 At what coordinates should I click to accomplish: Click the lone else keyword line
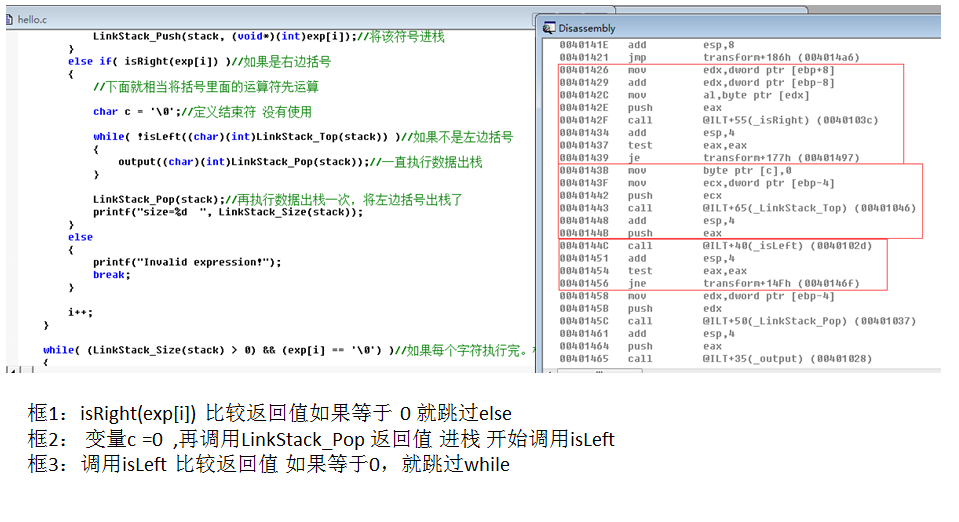point(80,237)
